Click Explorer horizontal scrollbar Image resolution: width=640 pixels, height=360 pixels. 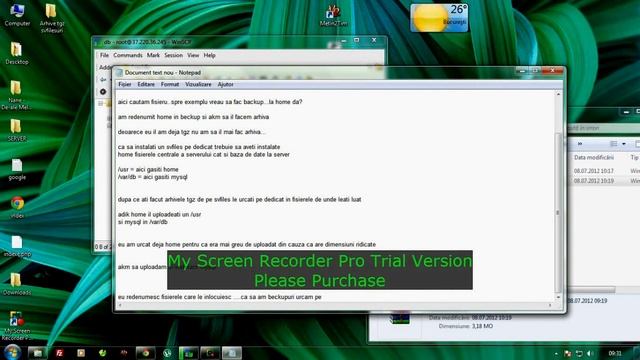592,290
